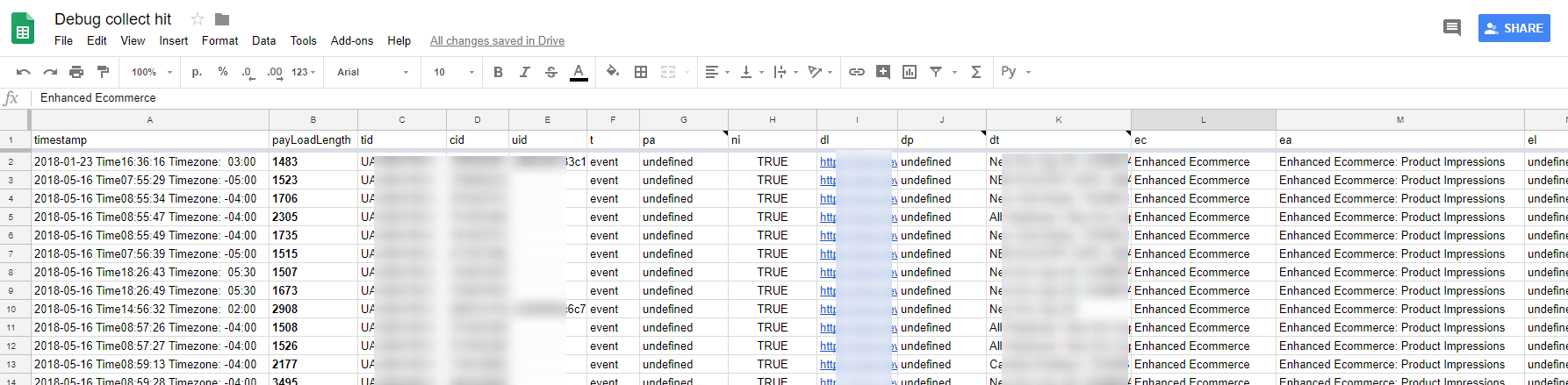This screenshot has height=385, width=1568.
Task: Open vertical align options
Action: (751, 72)
